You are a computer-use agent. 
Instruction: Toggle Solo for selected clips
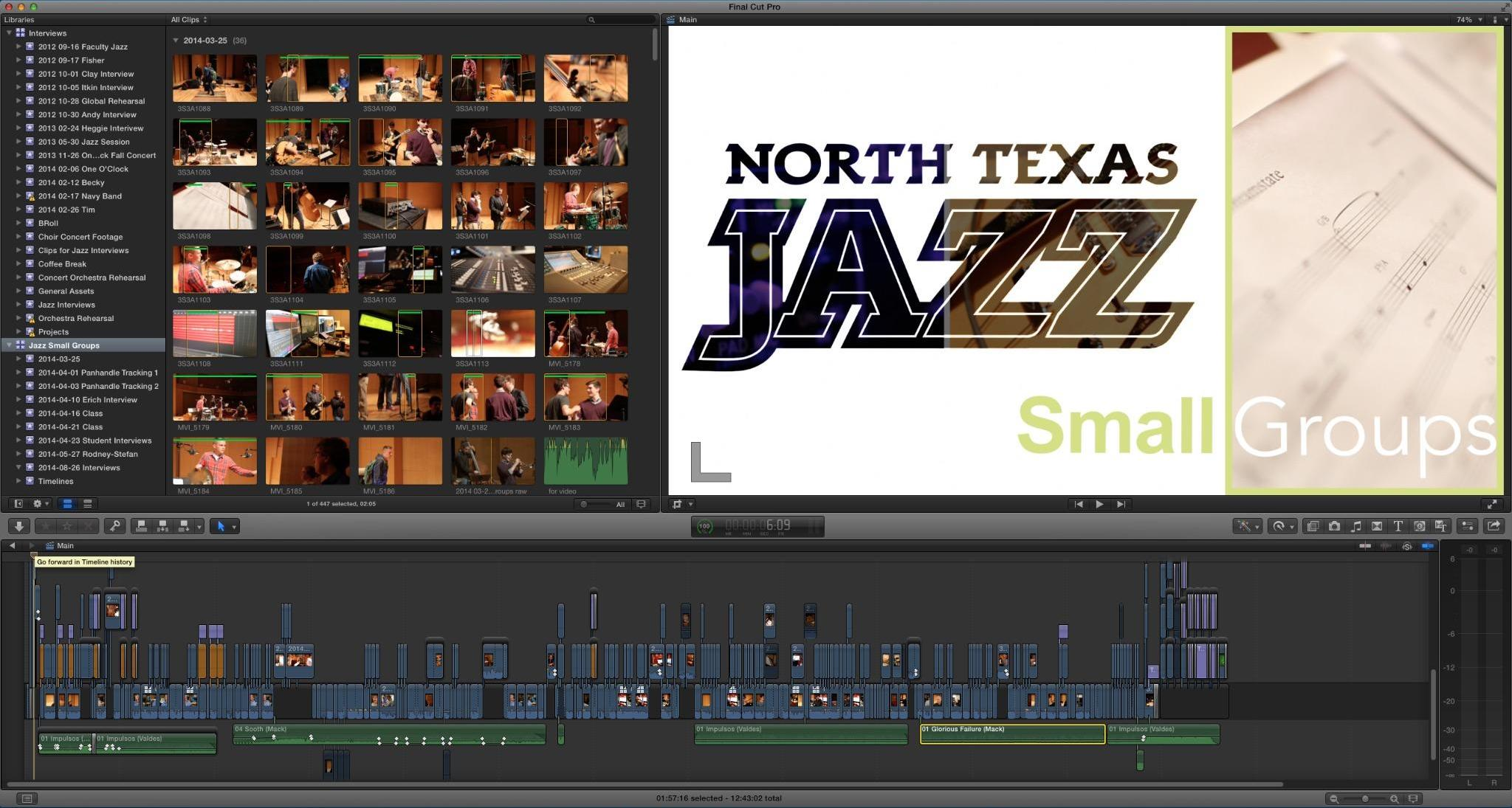coord(1407,546)
